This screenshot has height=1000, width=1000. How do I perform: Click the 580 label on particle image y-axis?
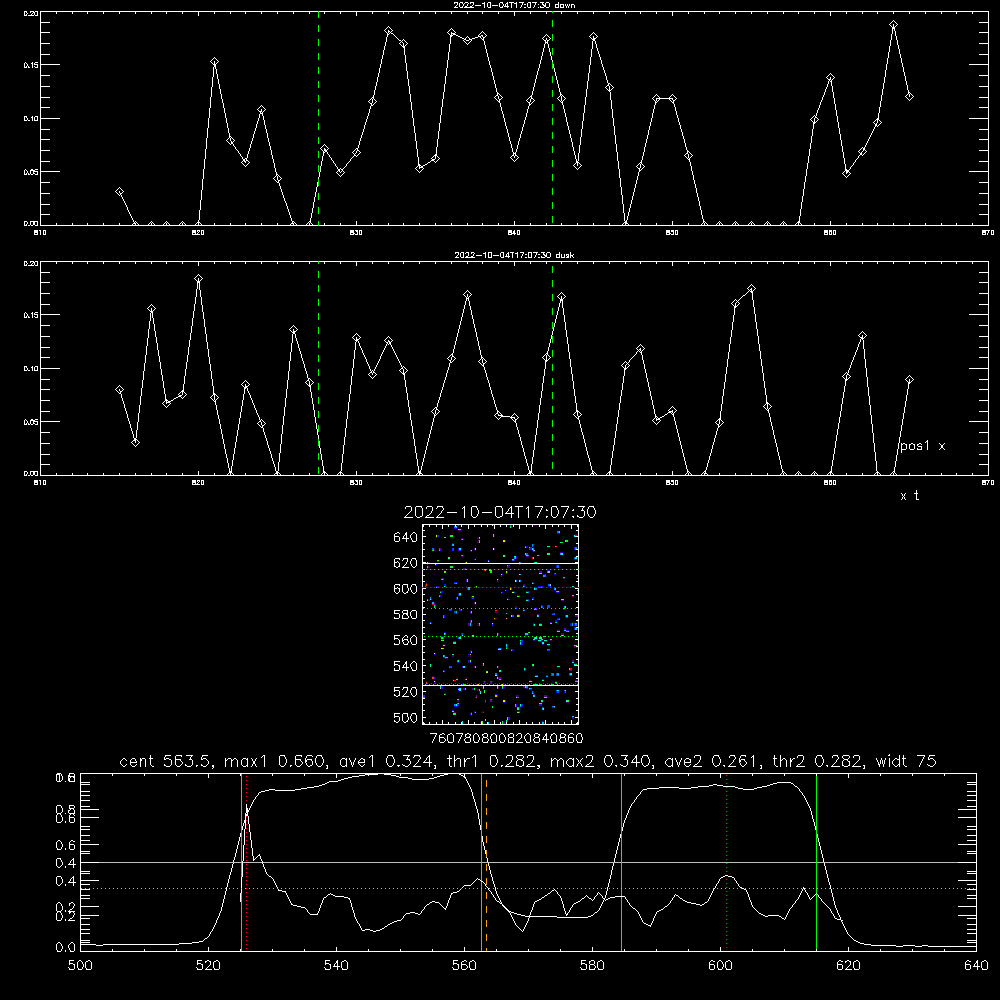point(406,615)
